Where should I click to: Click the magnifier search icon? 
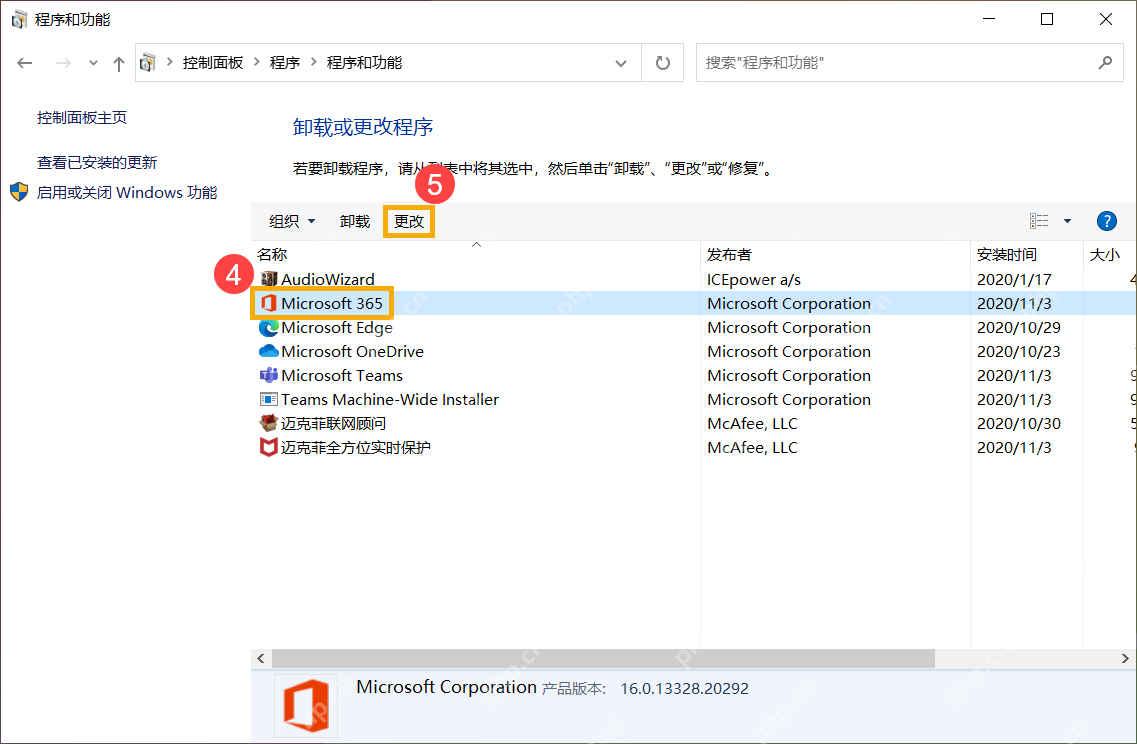pos(1105,63)
